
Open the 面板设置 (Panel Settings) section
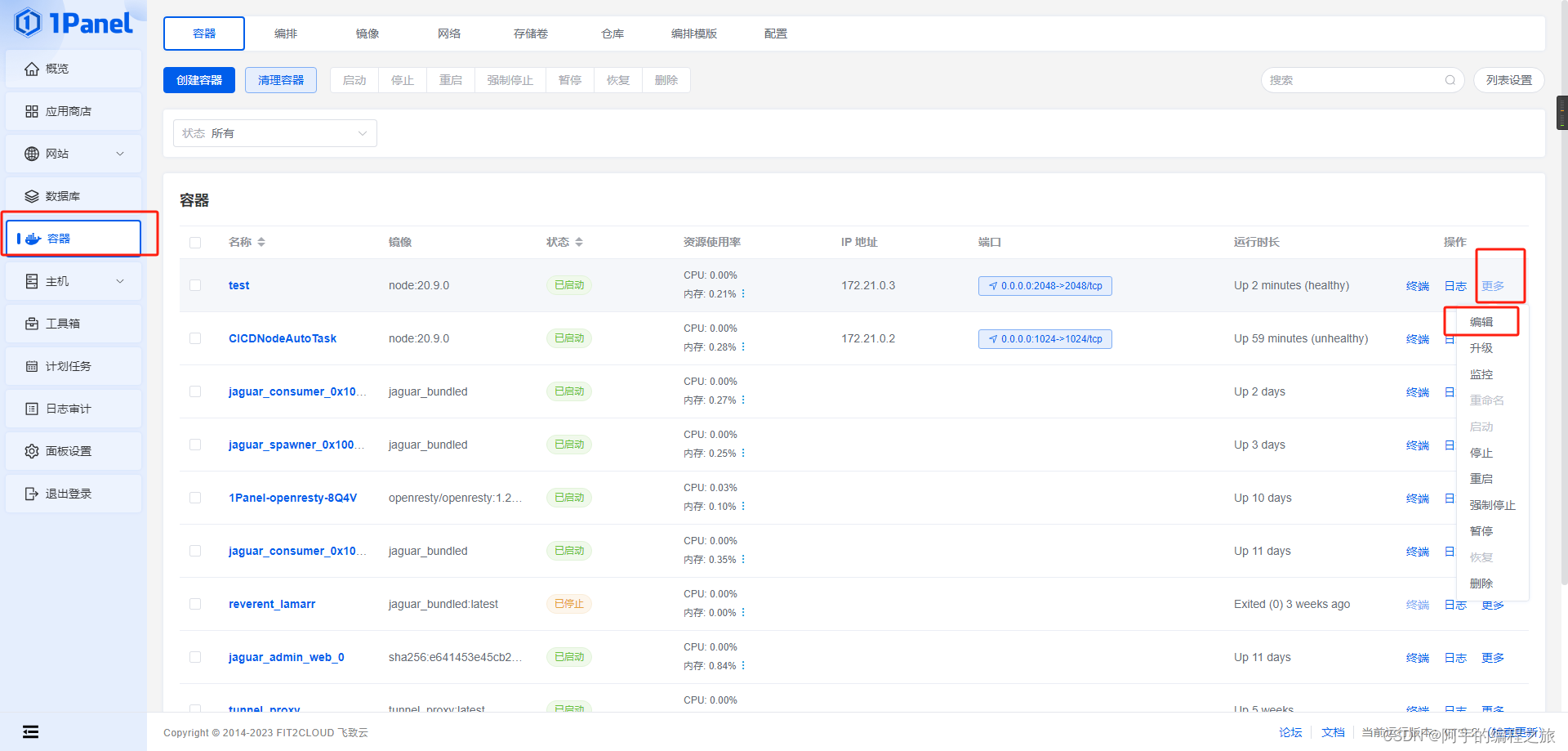[x=73, y=450]
